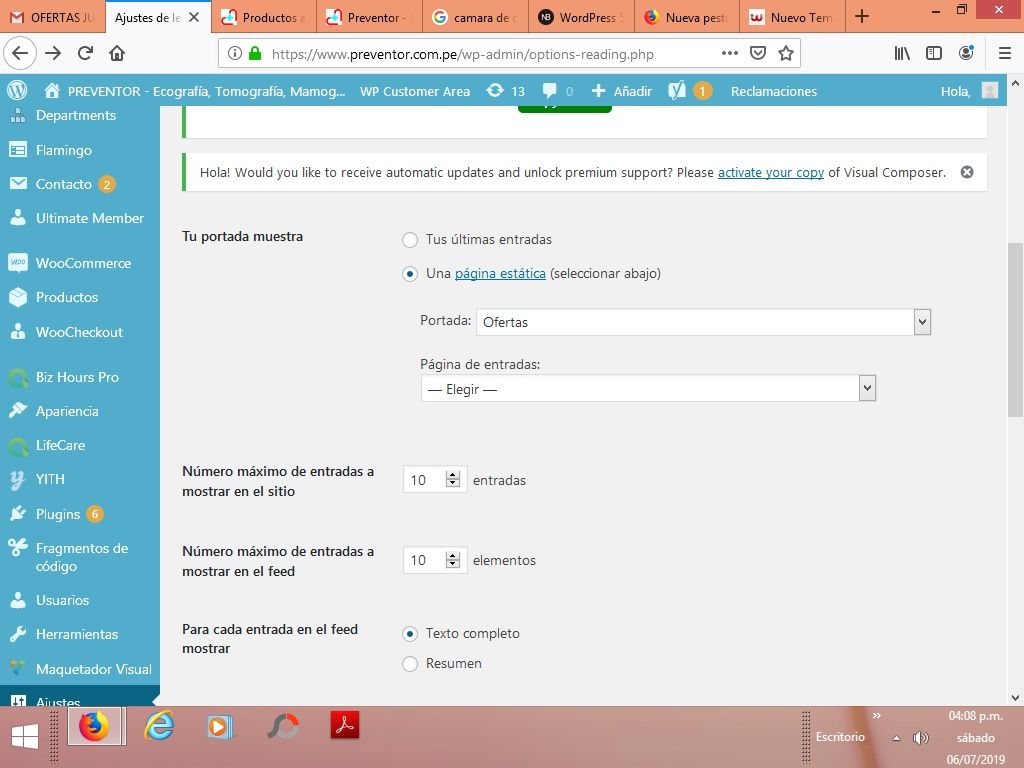
Task: Open the page actions three-dot menu
Action: click(x=729, y=53)
